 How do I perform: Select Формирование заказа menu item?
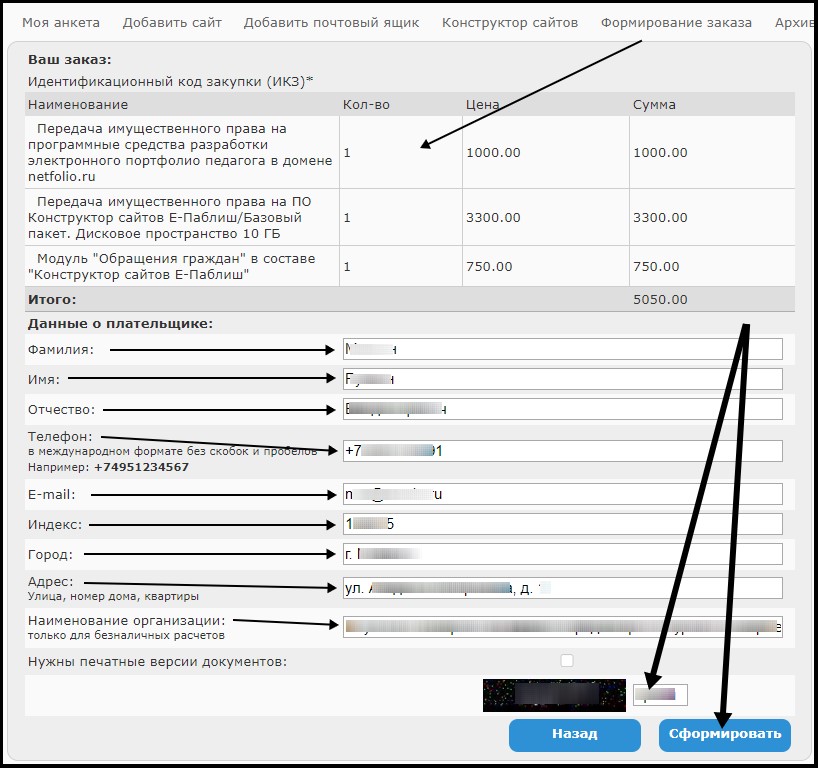(676, 22)
